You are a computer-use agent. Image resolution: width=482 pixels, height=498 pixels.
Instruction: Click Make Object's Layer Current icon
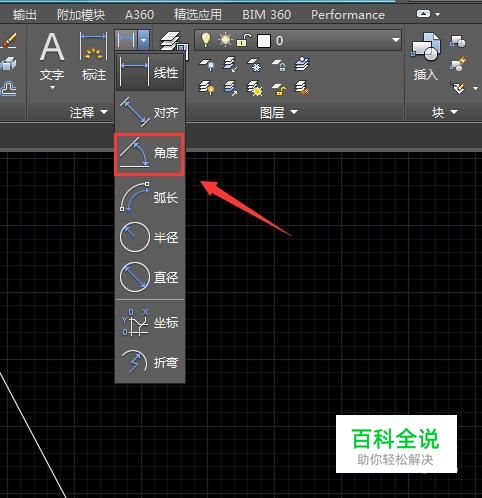302,63
